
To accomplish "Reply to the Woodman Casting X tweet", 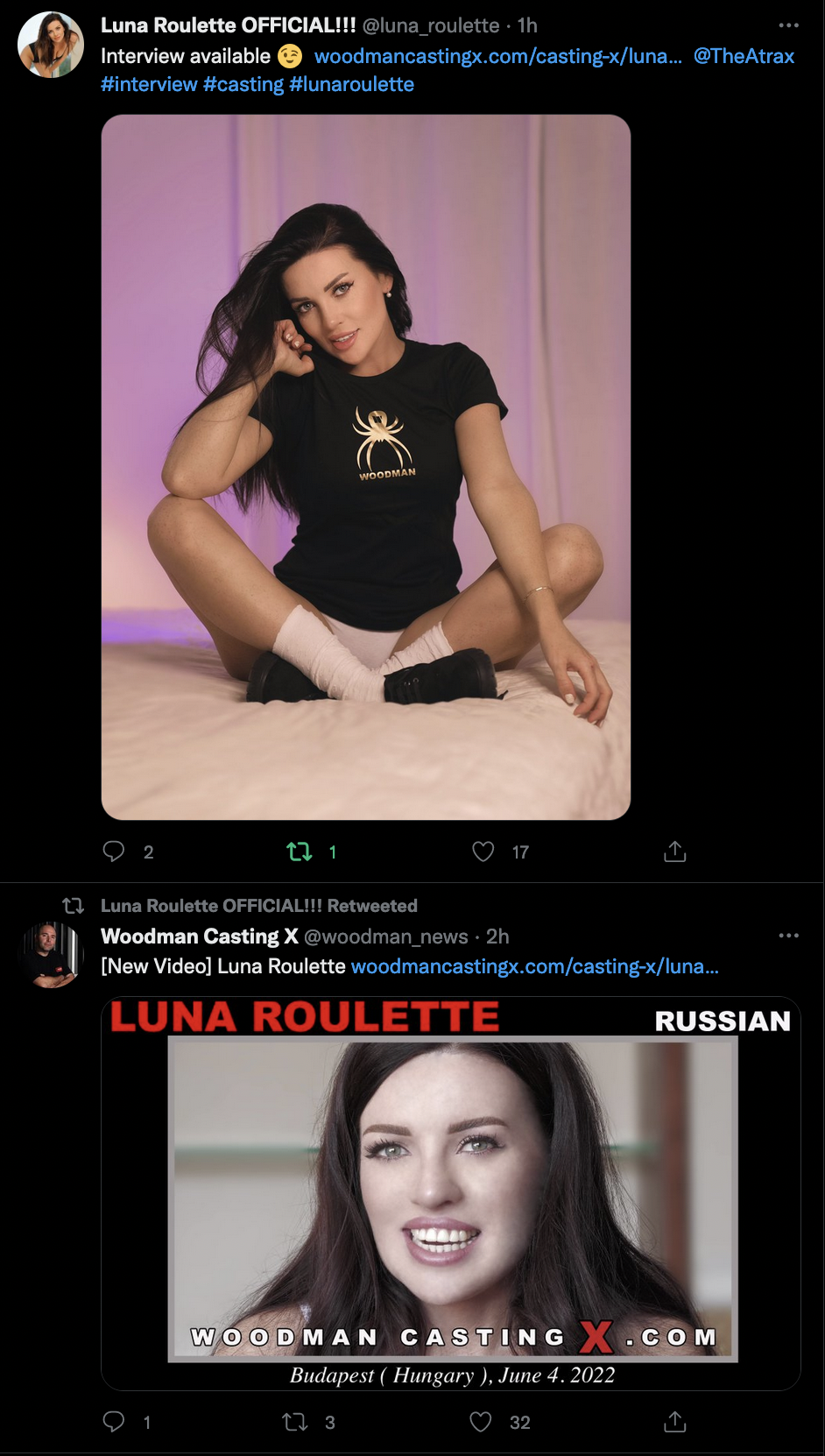I will coord(114,1422).
